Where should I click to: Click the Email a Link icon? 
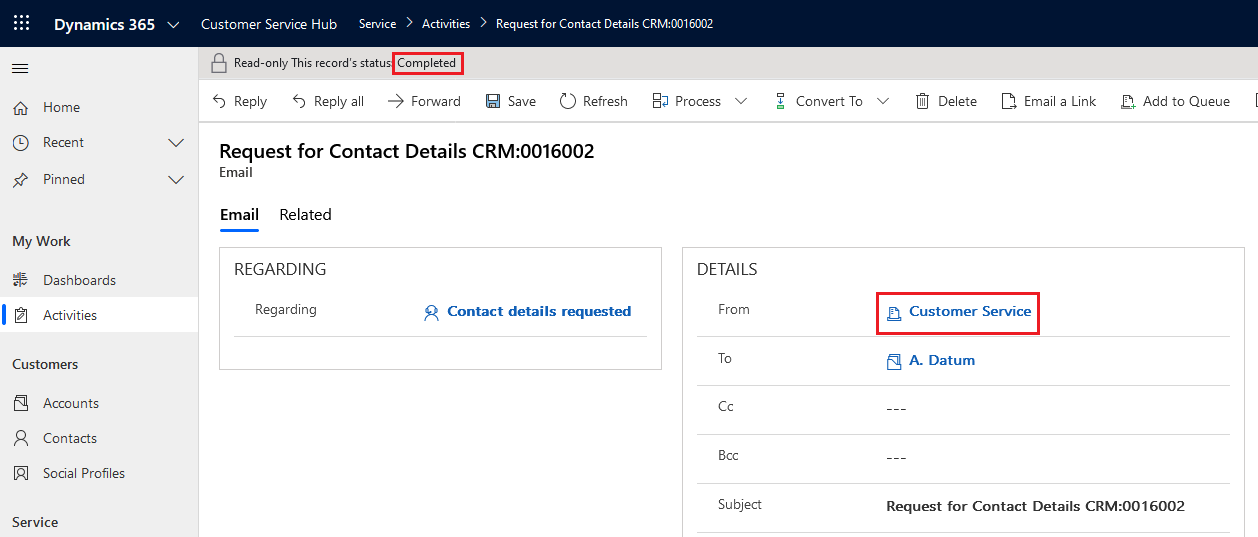(1009, 101)
